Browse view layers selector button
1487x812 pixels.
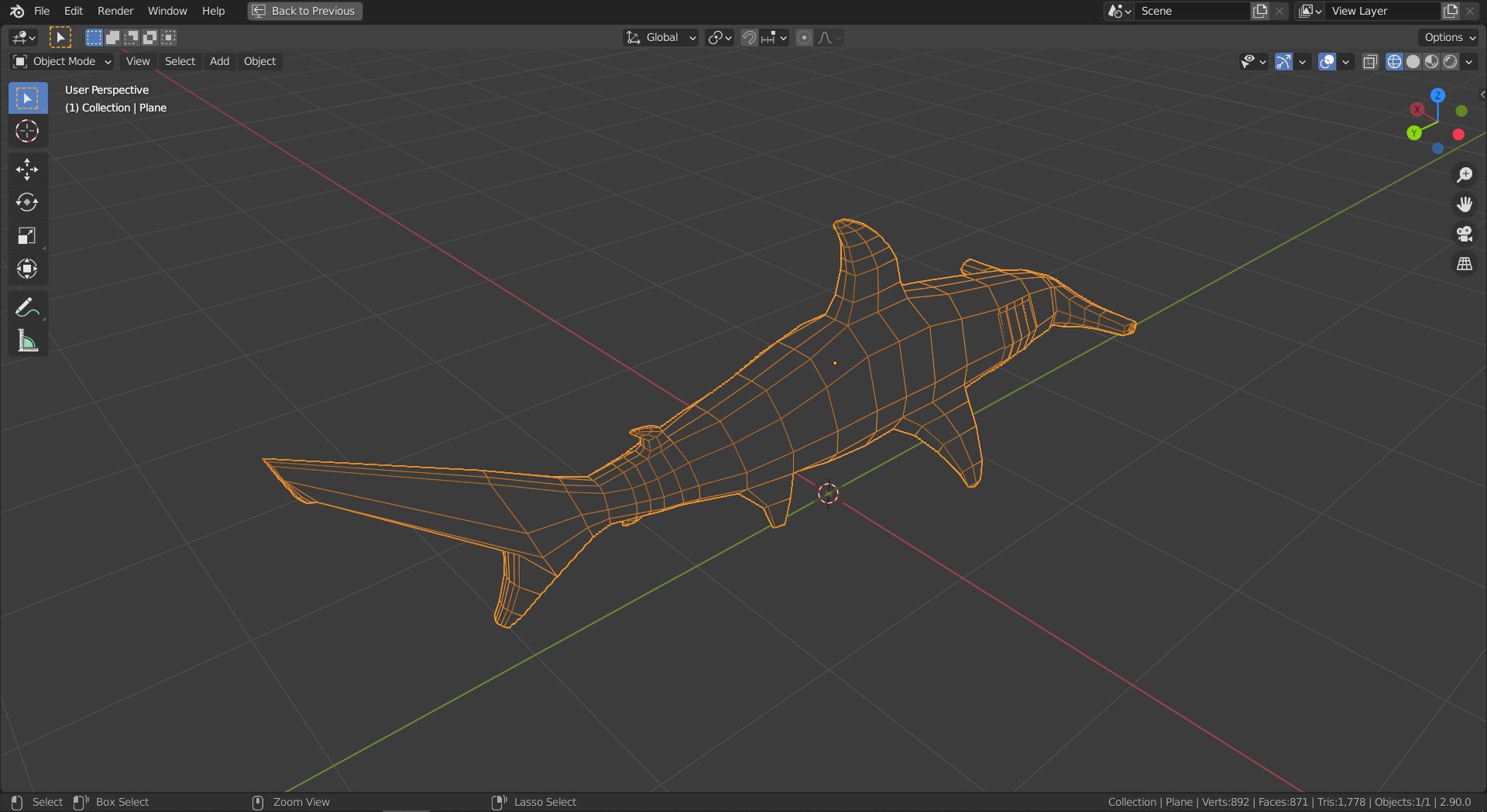click(x=1310, y=11)
